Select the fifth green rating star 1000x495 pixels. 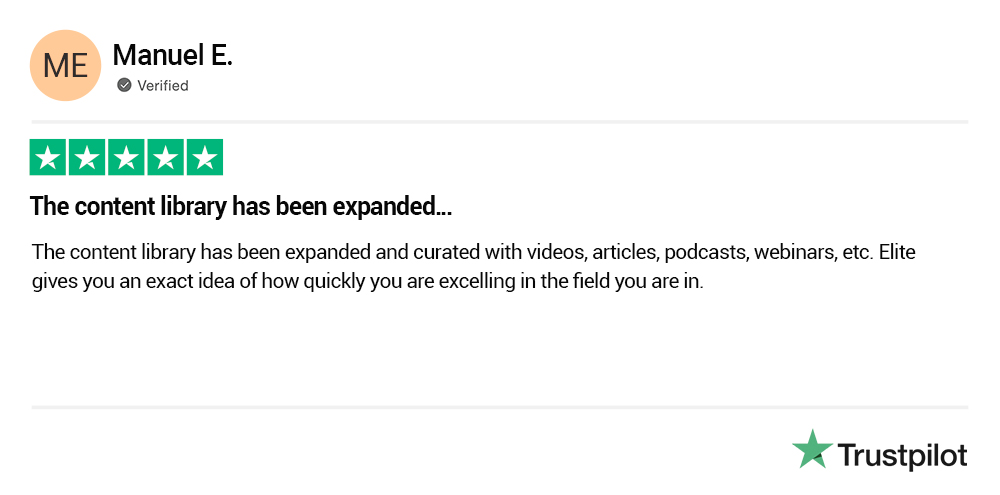[204, 158]
